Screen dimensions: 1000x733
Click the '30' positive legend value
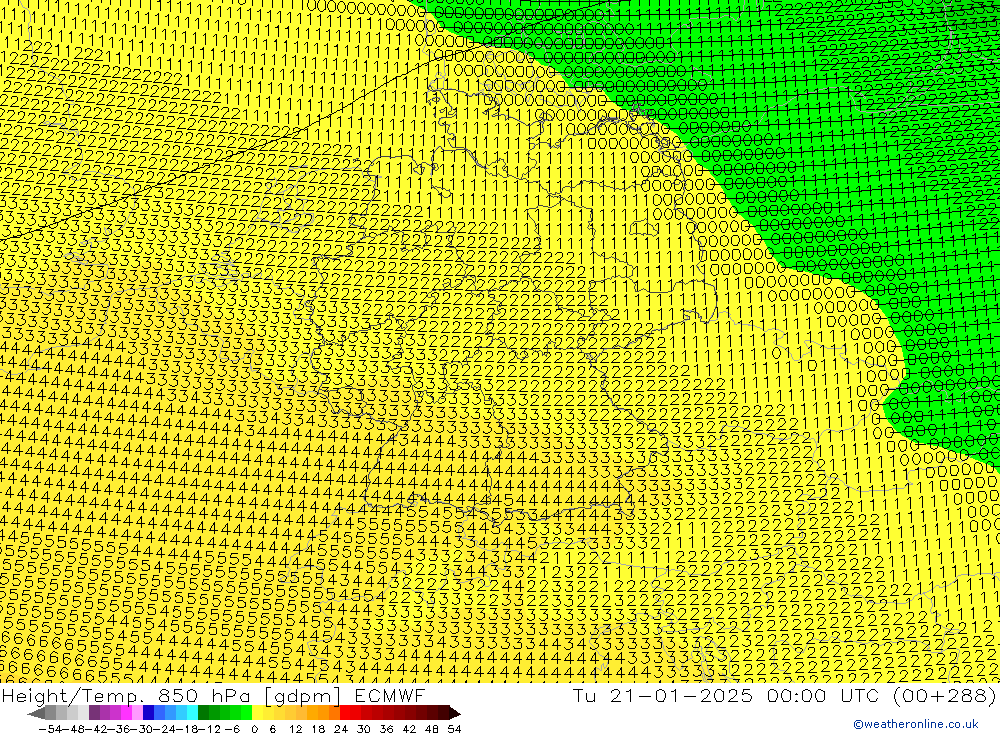(364, 729)
